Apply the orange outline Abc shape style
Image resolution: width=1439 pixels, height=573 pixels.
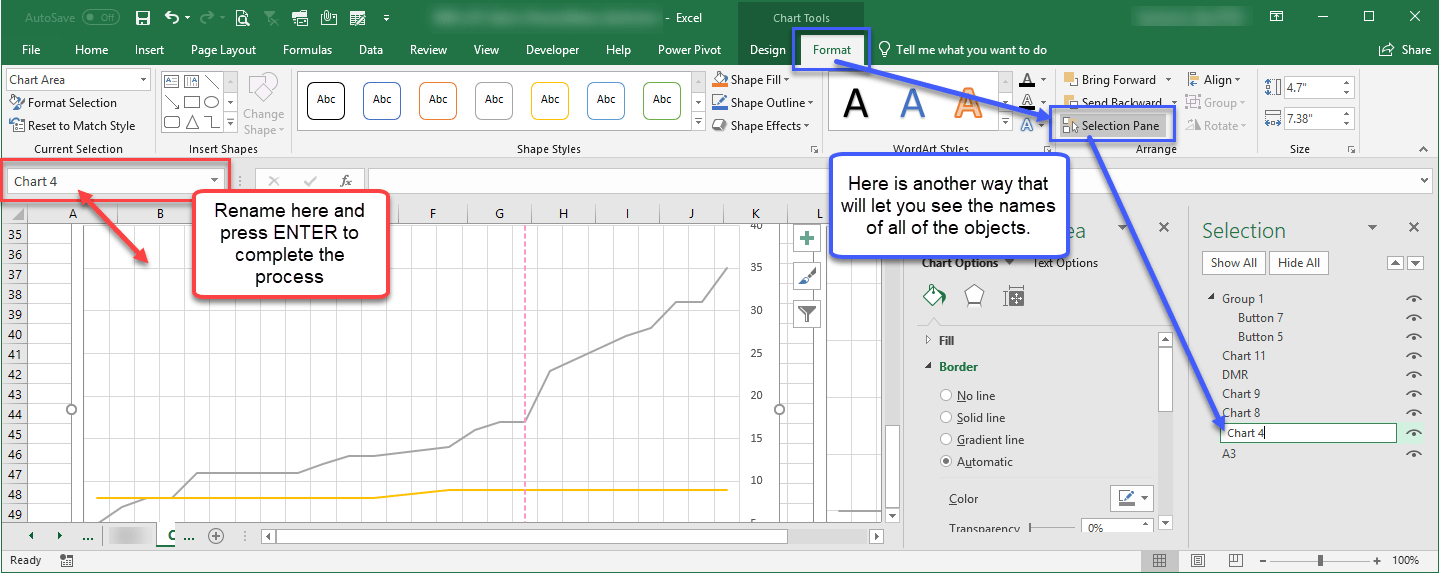pos(438,100)
